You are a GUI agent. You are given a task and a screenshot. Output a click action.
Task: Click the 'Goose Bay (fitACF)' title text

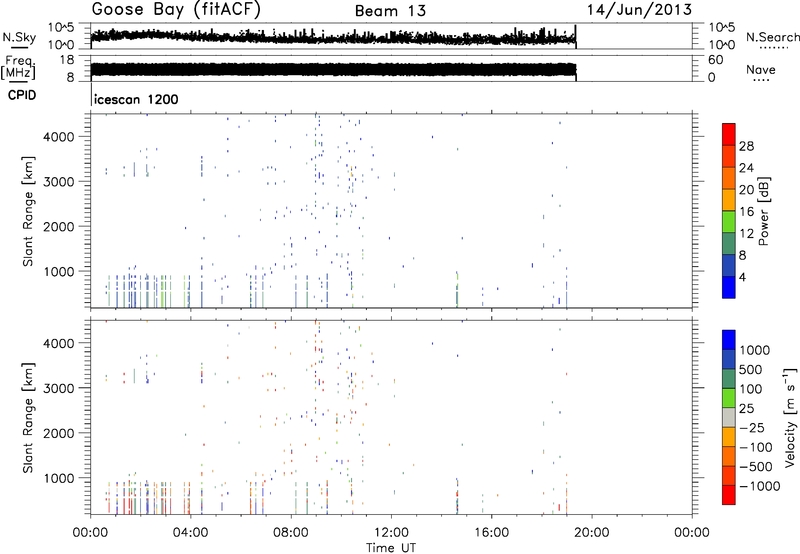coord(176,10)
